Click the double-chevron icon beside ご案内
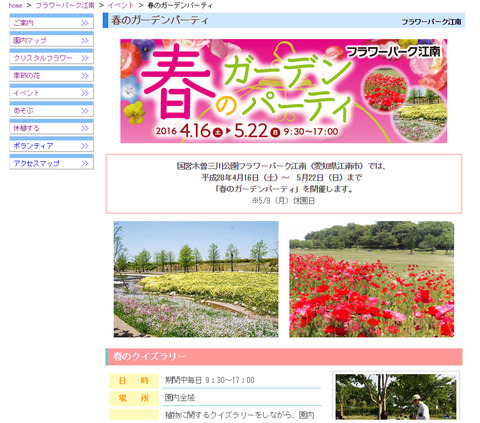Image resolution: width=480 pixels, height=423 pixels. pyautogui.click(x=85, y=23)
